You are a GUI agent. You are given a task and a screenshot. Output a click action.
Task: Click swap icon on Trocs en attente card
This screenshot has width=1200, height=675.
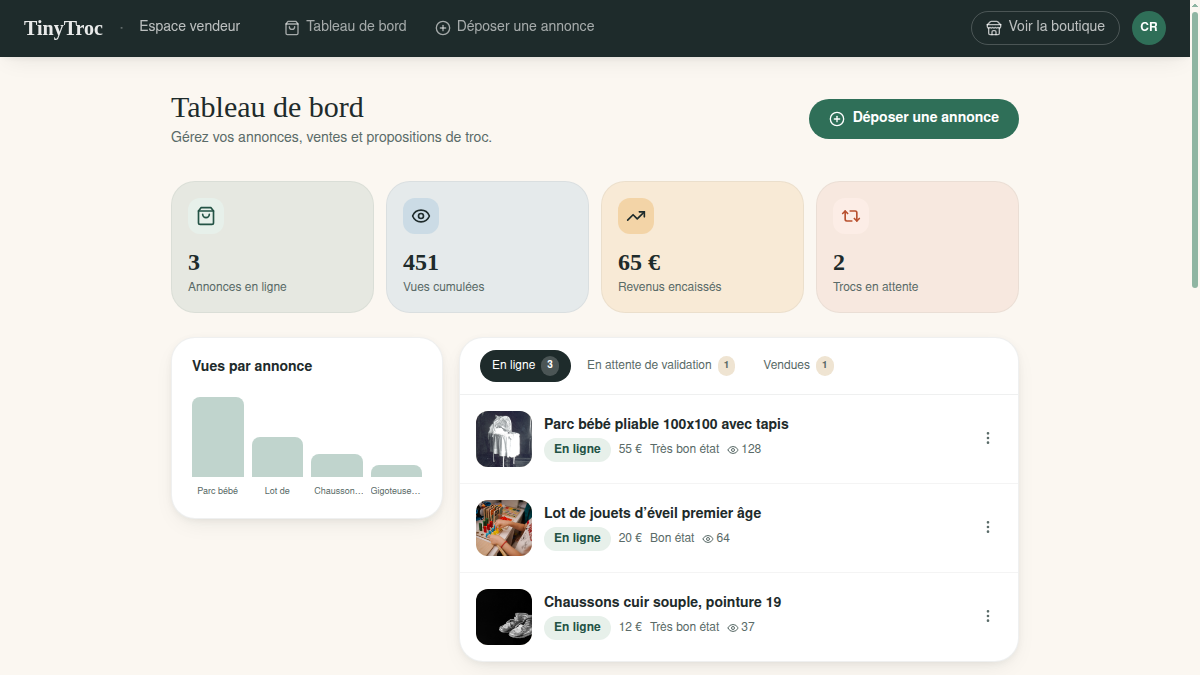tap(851, 216)
